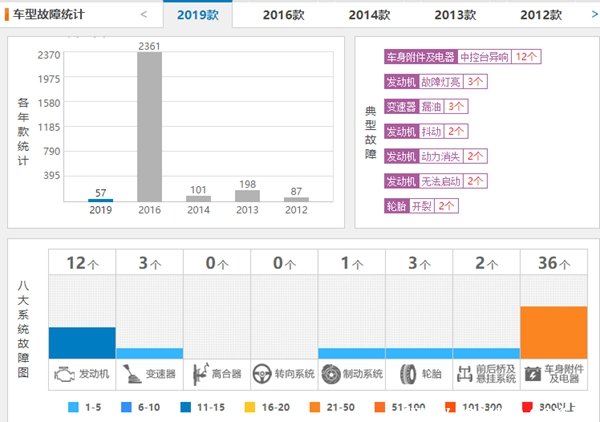600x422 pixels.
Task: Click the steering wheel (转向系统) icon
Action: (x=263, y=375)
